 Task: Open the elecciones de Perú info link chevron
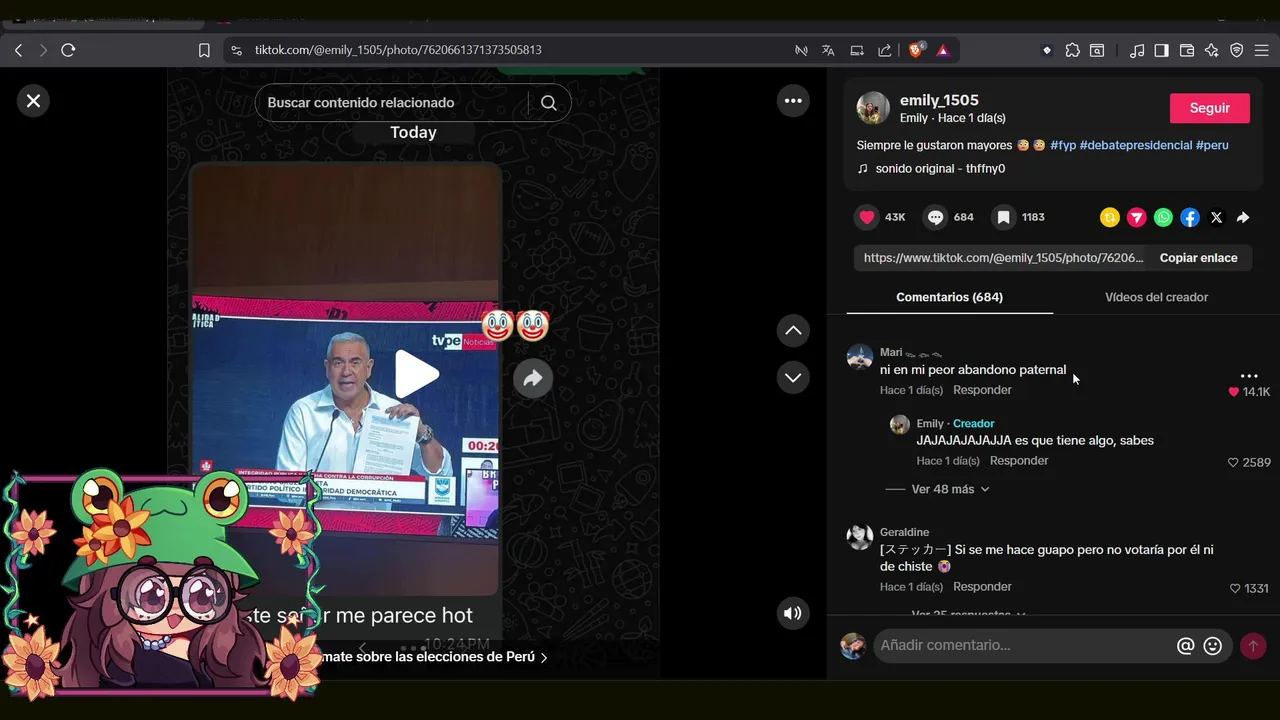click(544, 657)
